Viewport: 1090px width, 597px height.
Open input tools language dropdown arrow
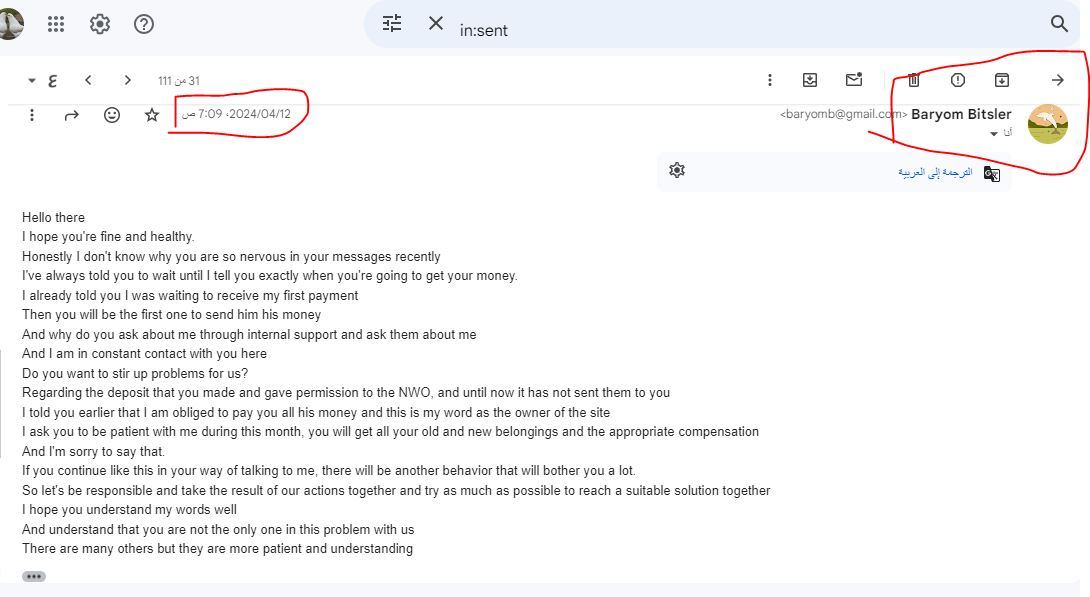pos(31,80)
